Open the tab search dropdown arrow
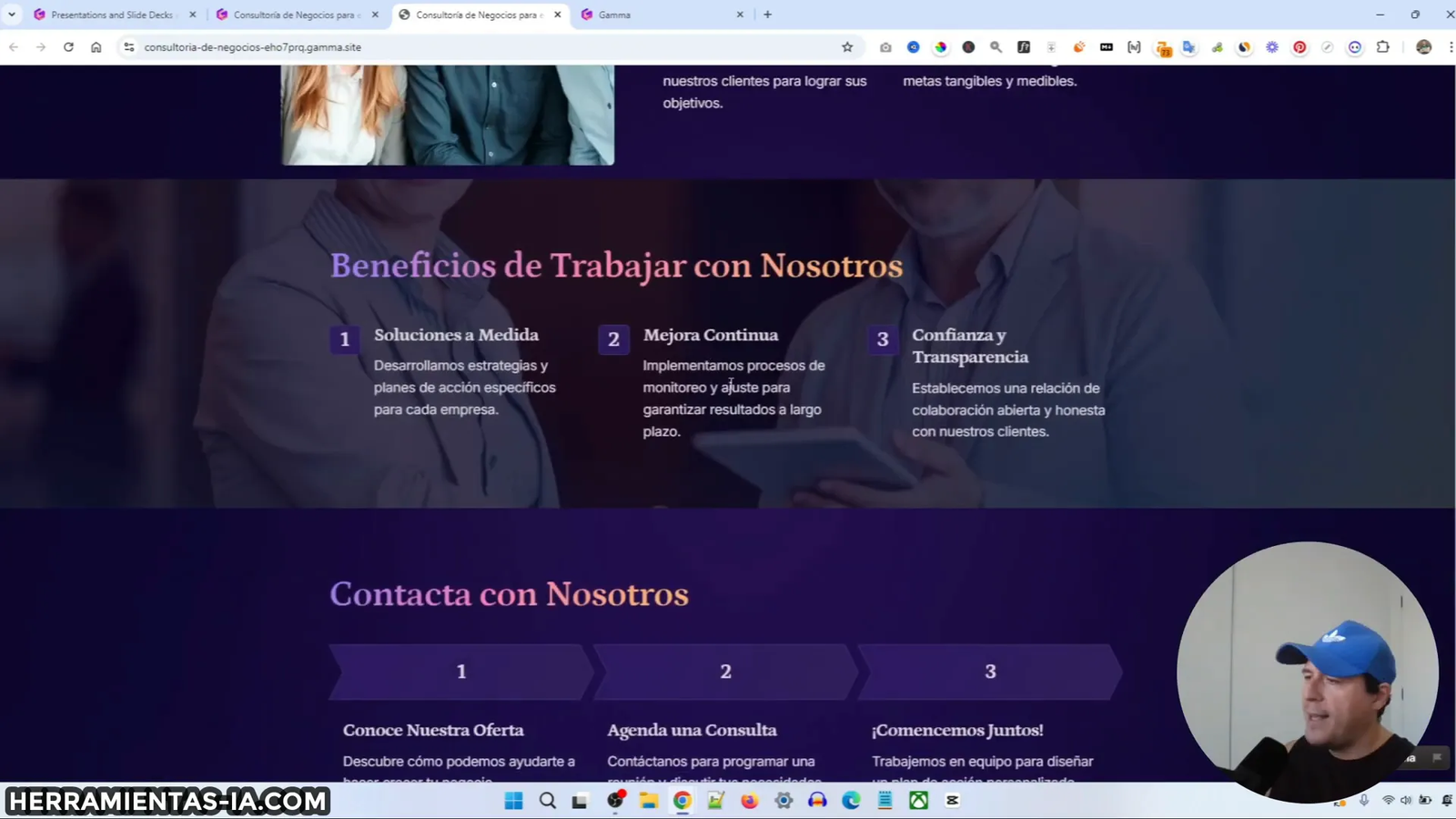Screen dimensions: 1456x819 tap(13, 15)
